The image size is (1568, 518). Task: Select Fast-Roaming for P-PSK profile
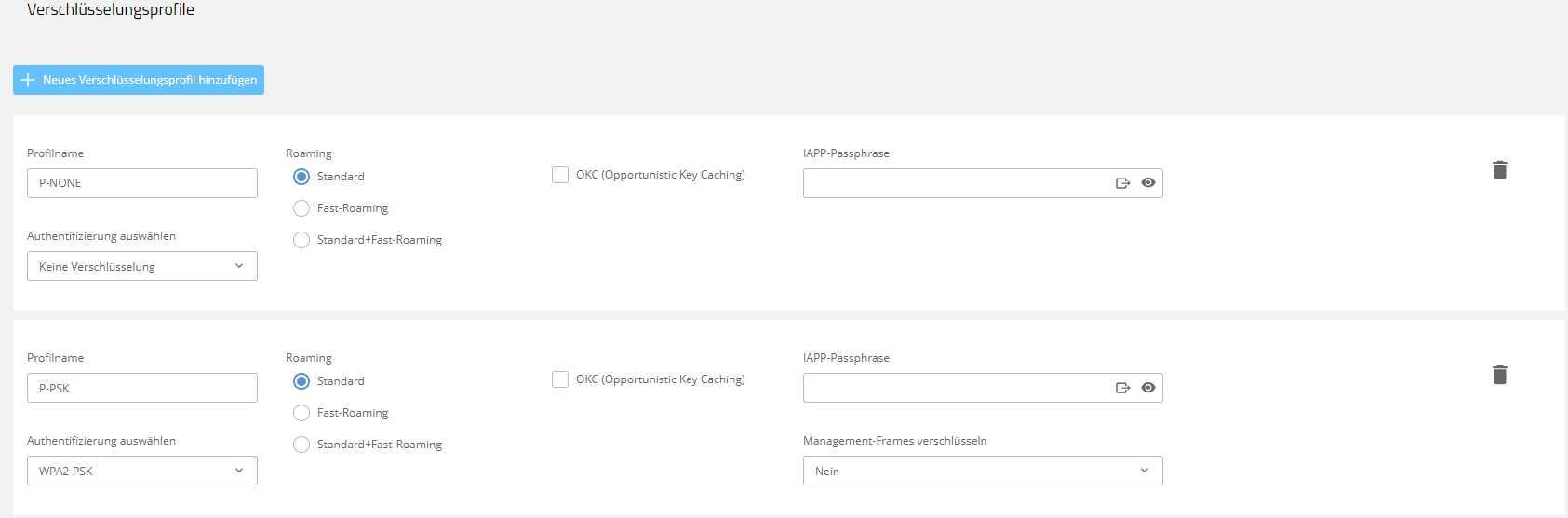302,413
